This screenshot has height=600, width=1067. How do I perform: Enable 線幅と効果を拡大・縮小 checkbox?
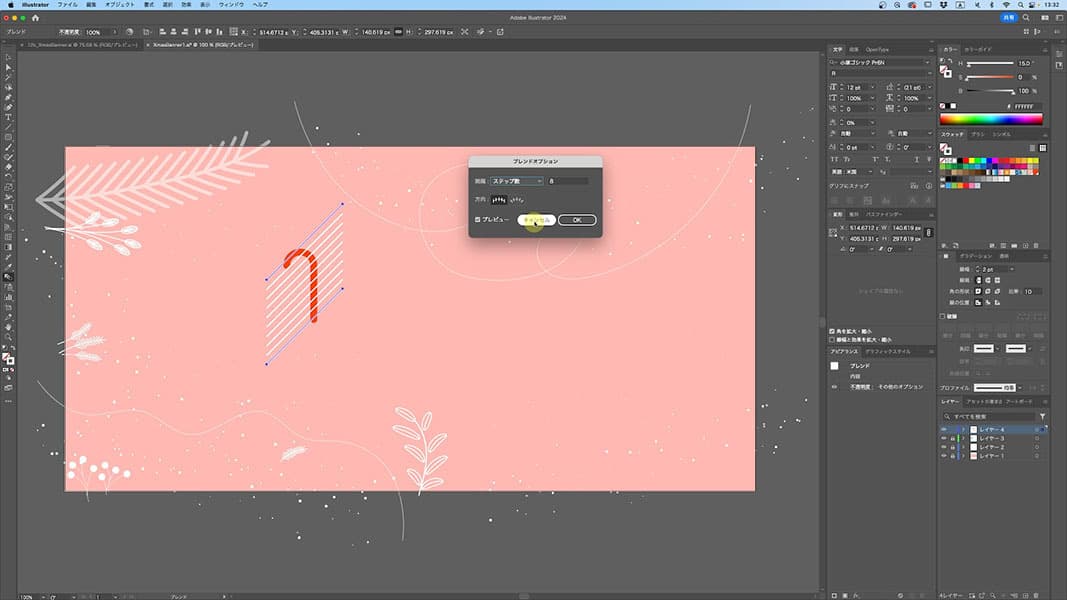(833, 339)
